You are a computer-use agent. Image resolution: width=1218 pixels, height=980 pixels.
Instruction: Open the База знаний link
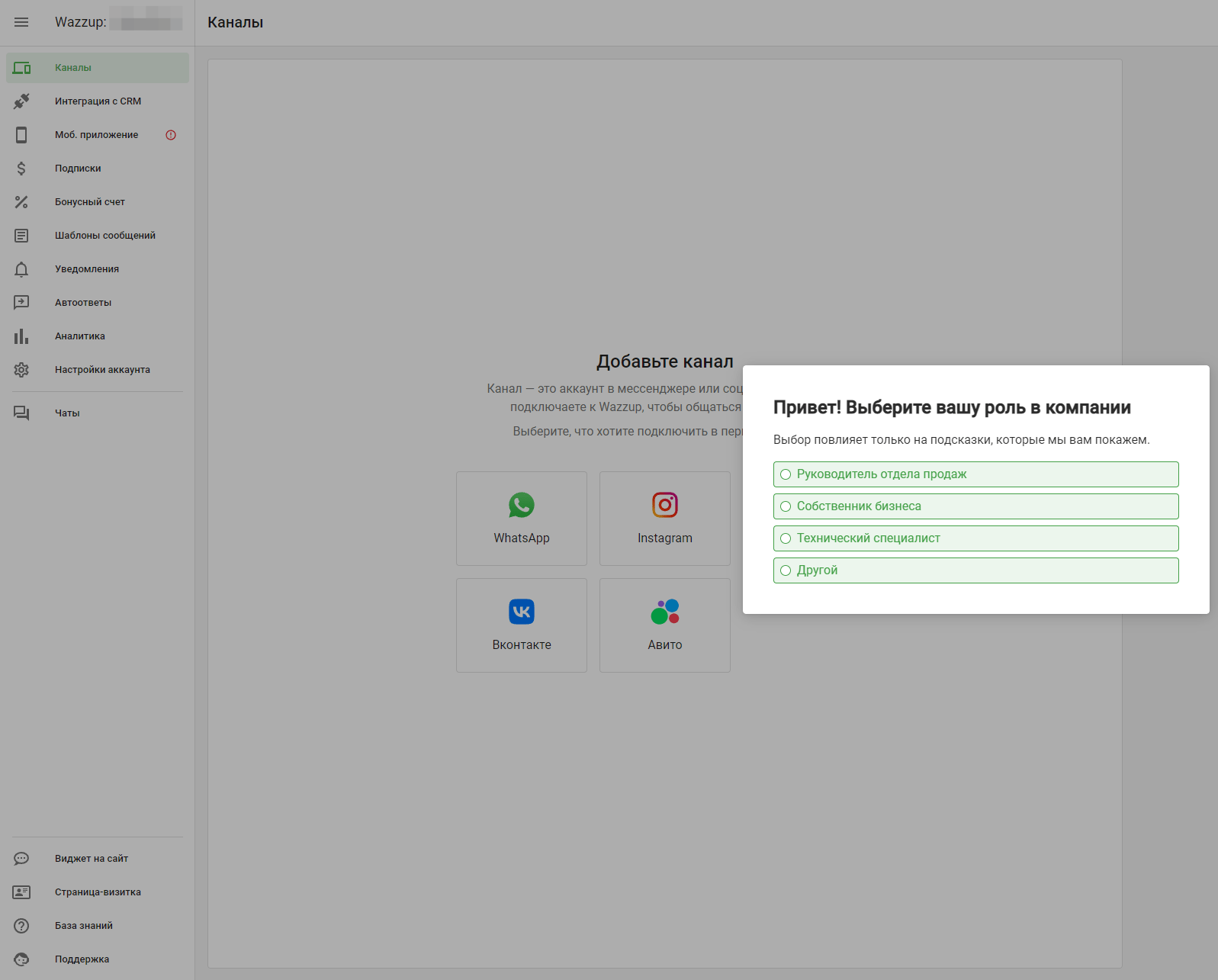98,926
